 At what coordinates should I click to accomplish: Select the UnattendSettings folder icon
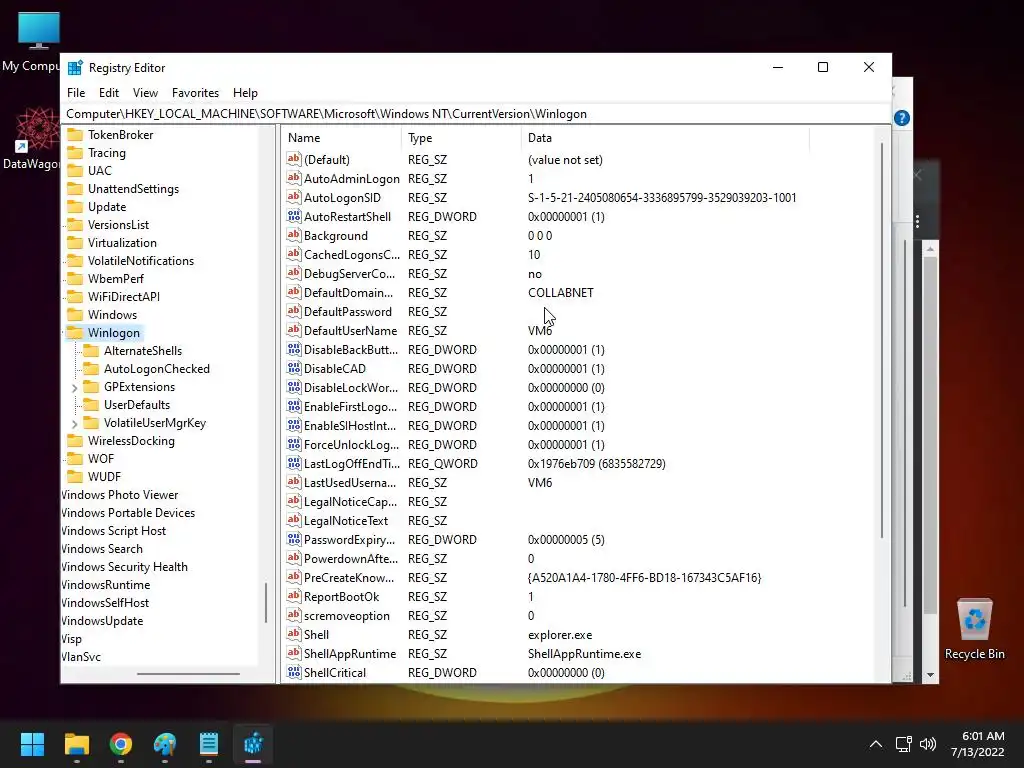click(x=76, y=189)
